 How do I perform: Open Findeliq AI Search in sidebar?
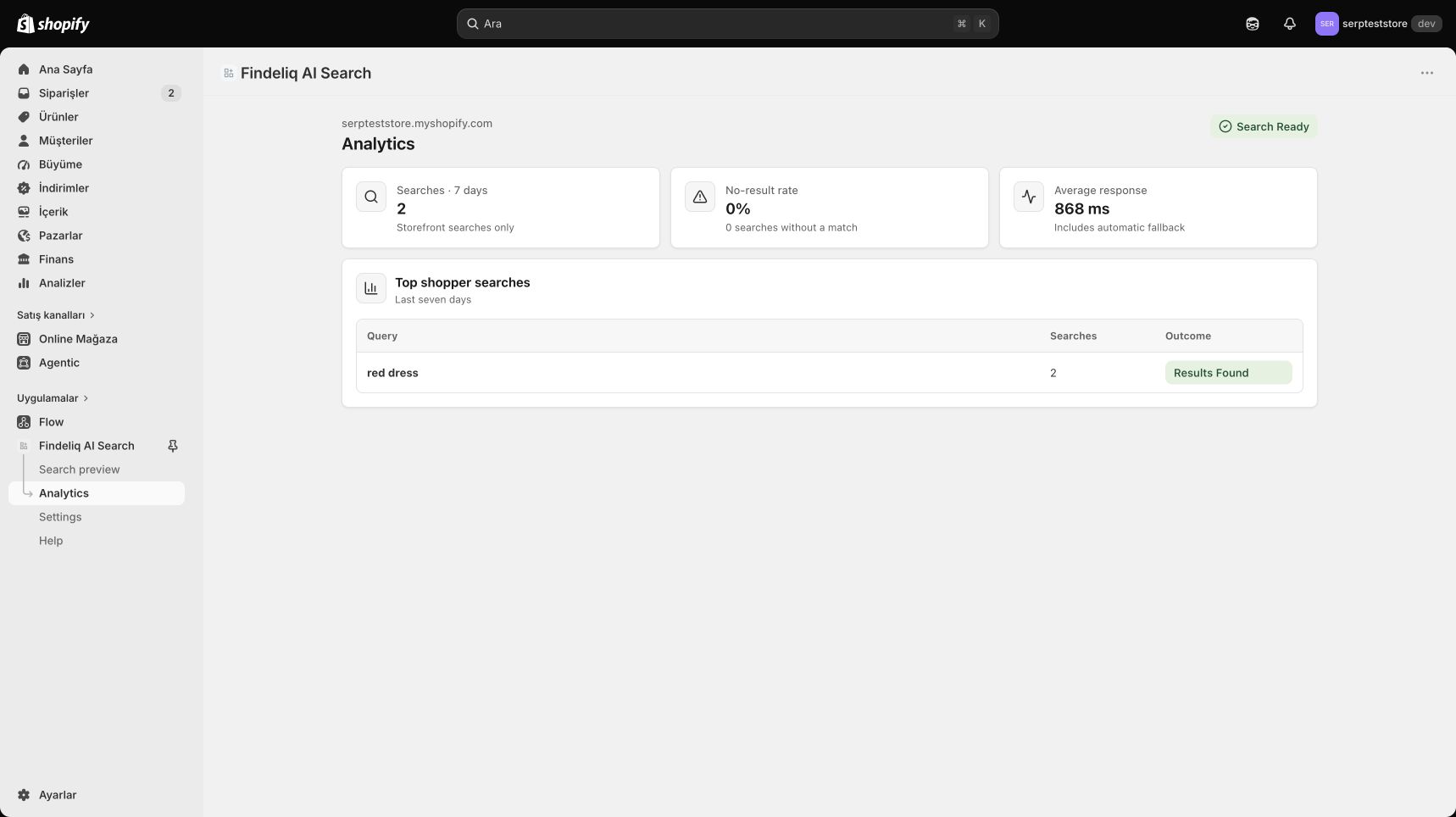[x=86, y=446]
